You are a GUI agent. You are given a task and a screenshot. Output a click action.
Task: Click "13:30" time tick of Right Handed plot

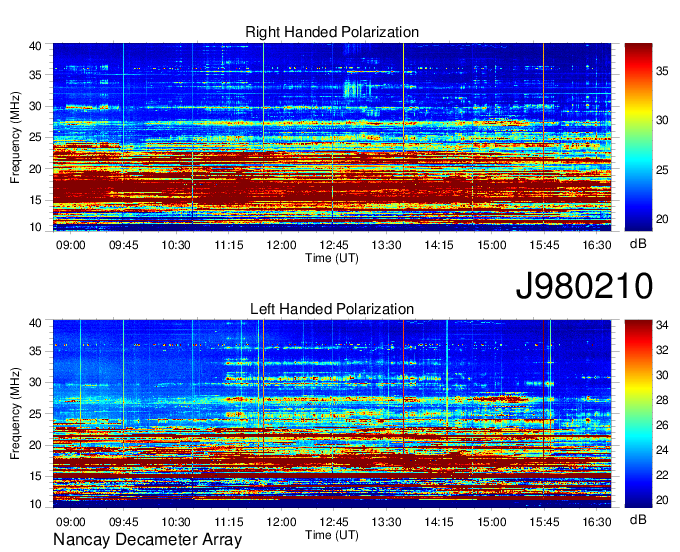pos(386,245)
